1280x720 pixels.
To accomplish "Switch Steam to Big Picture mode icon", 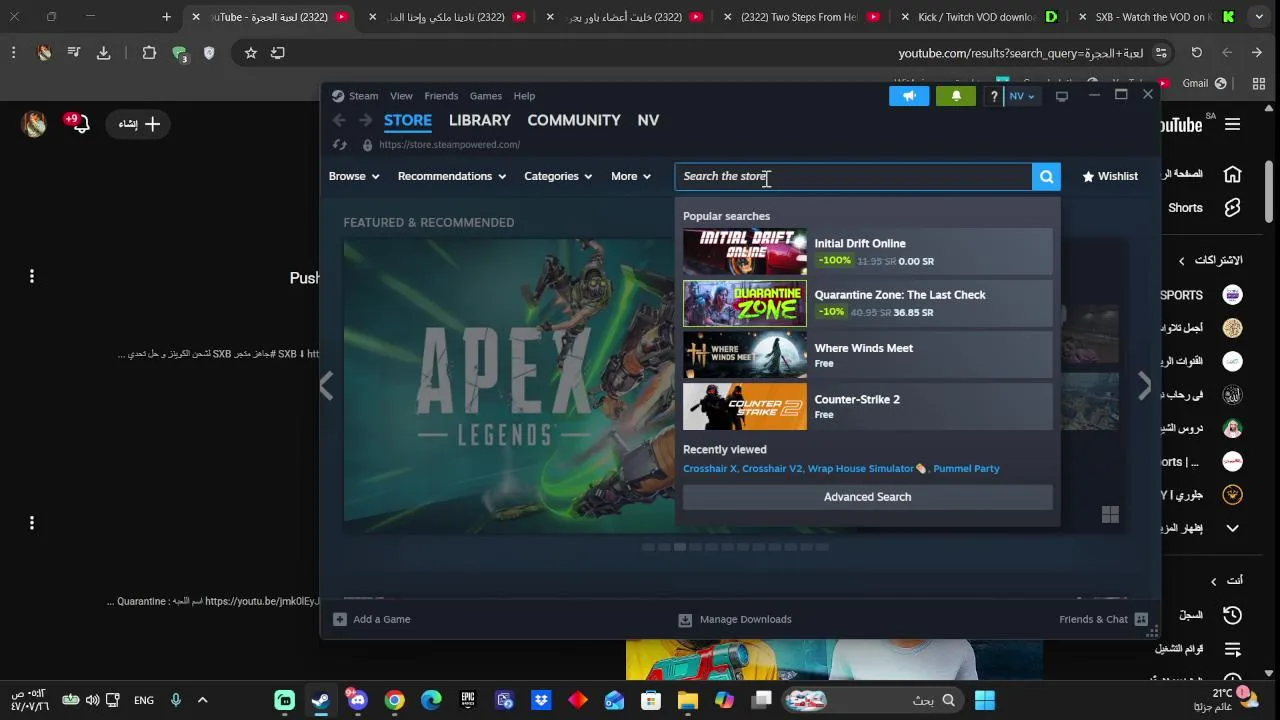I will pyautogui.click(x=1062, y=96).
